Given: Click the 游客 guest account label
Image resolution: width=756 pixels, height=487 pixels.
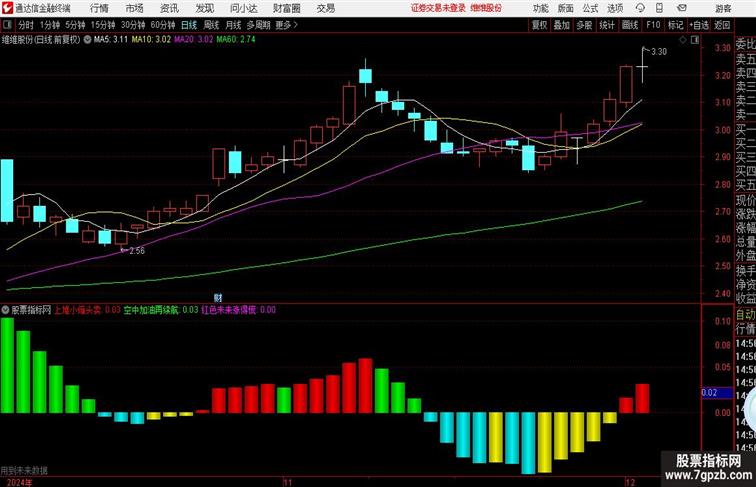Looking at the screenshot, I should click(723, 8).
